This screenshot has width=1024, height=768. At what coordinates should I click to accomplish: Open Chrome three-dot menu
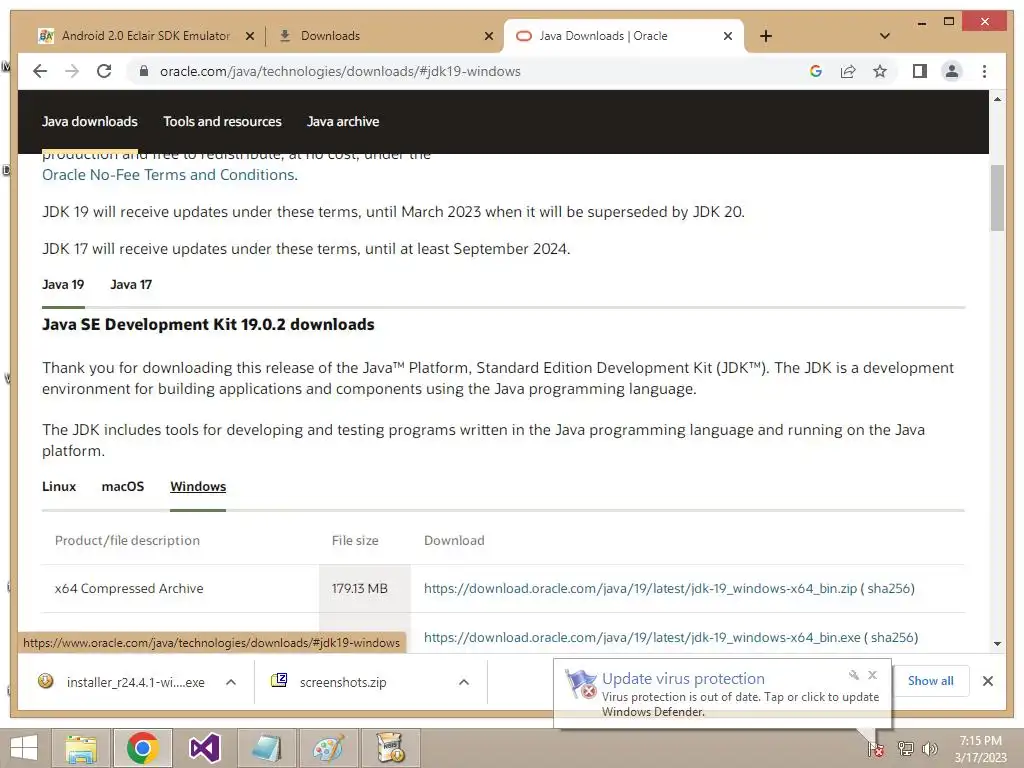[x=984, y=71]
